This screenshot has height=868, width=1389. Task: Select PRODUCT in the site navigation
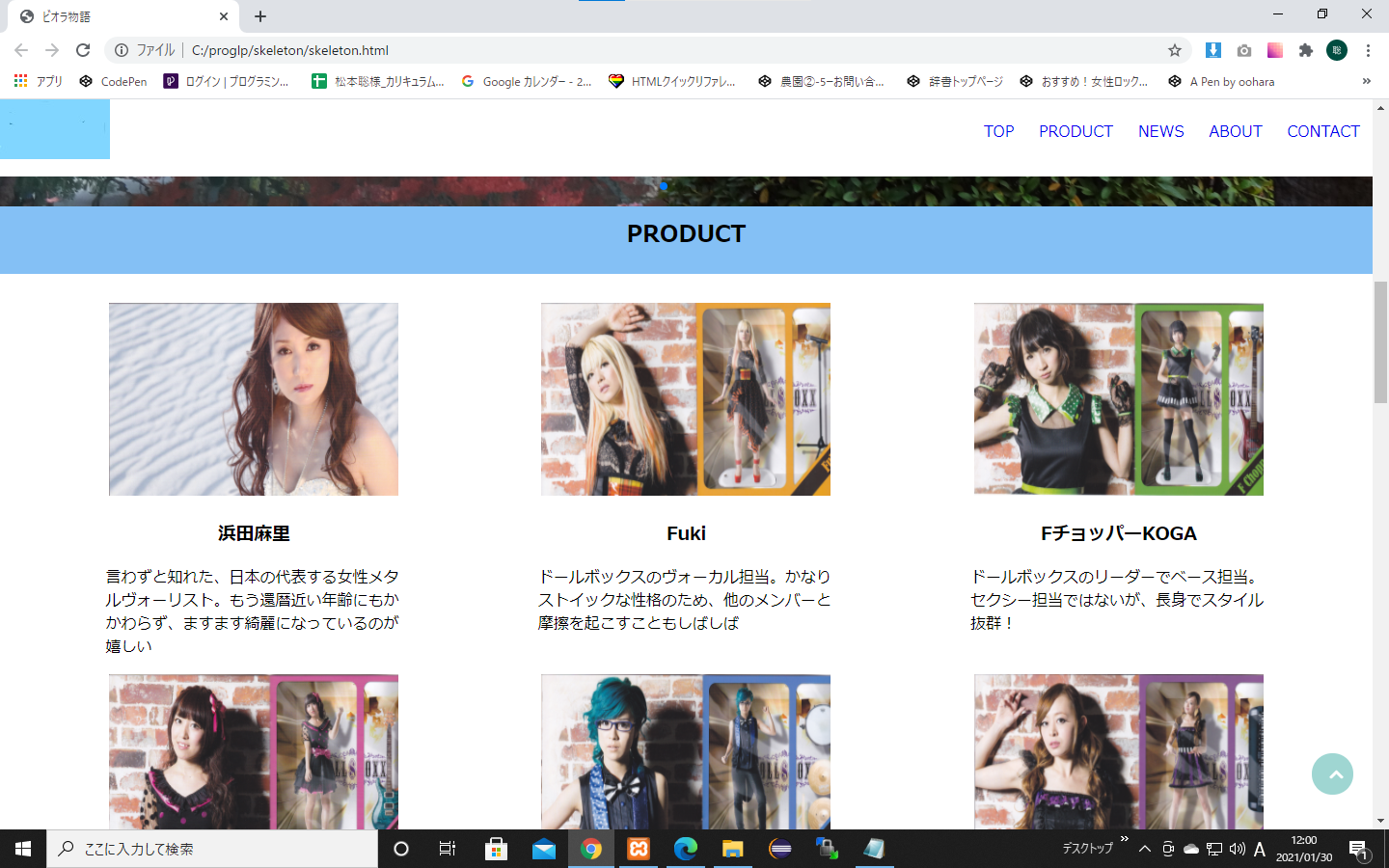point(1076,131)
